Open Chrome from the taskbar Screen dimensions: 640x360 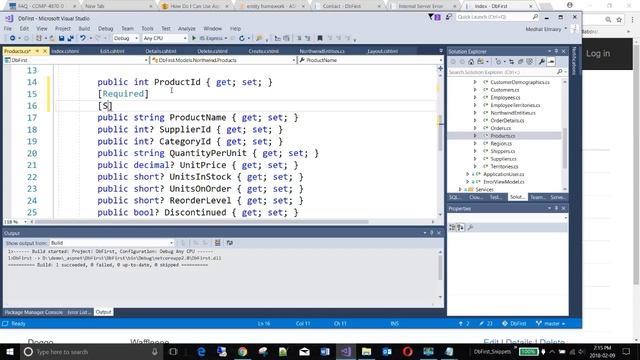click(242, 351)
